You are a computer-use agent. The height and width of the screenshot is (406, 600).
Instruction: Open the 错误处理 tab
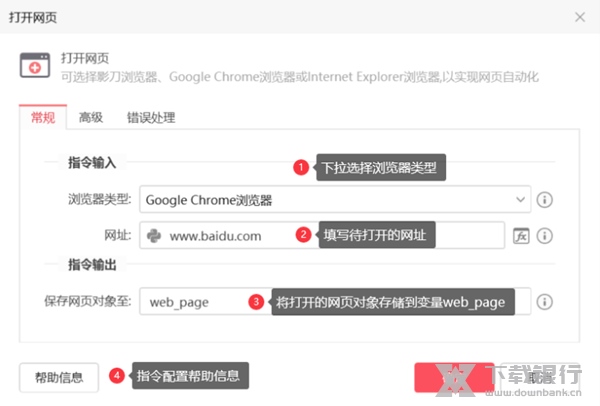pyautogui.click(x=150, y=118)
